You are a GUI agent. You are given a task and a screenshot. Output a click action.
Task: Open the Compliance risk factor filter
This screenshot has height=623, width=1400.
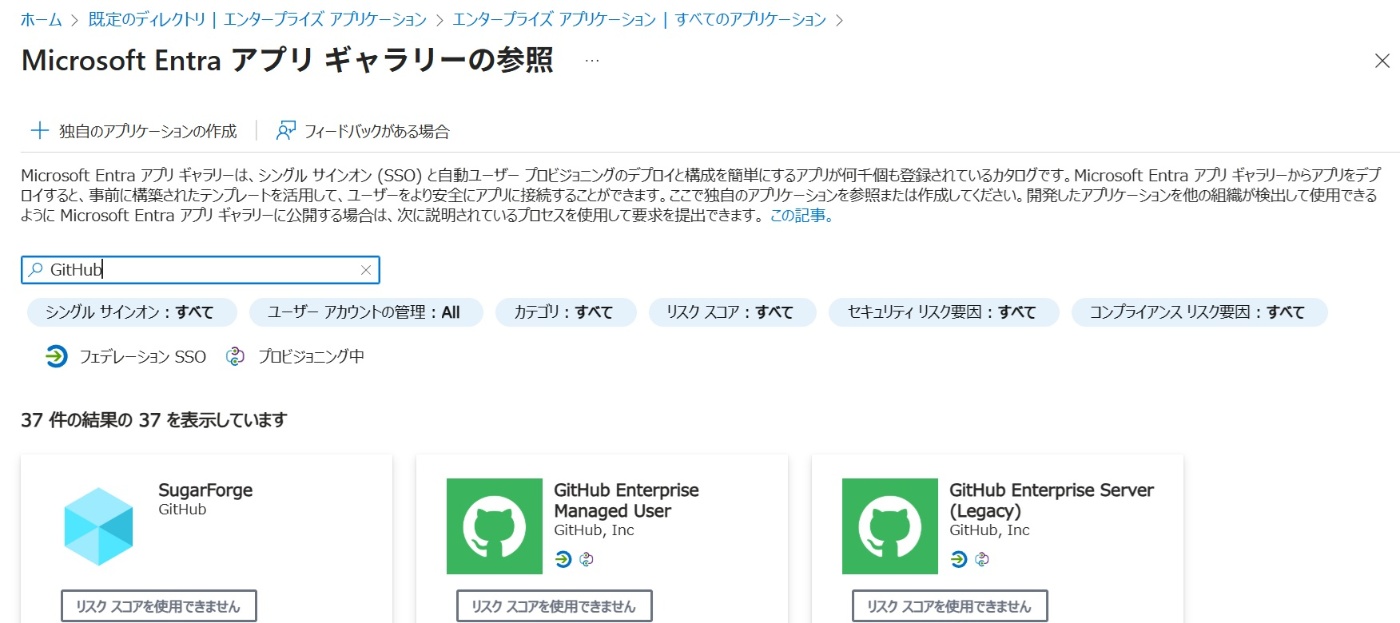[x=1199, y=312]
